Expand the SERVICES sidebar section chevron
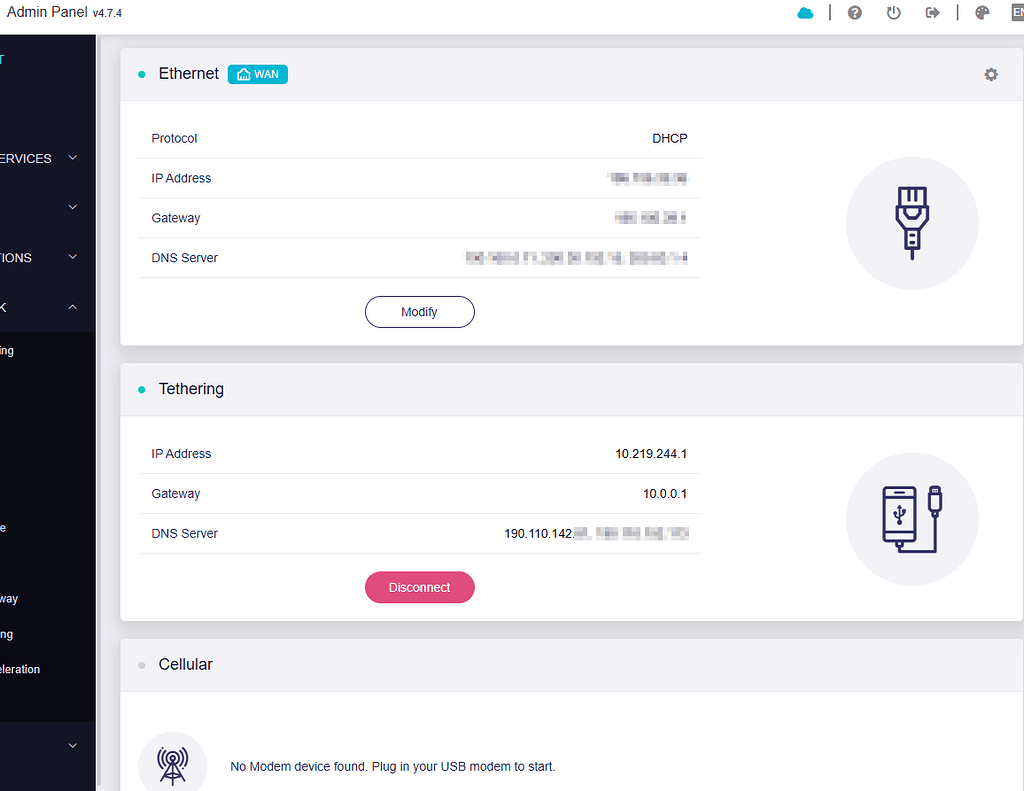This screenshot has width=1024, height=791. coord(72,158)
